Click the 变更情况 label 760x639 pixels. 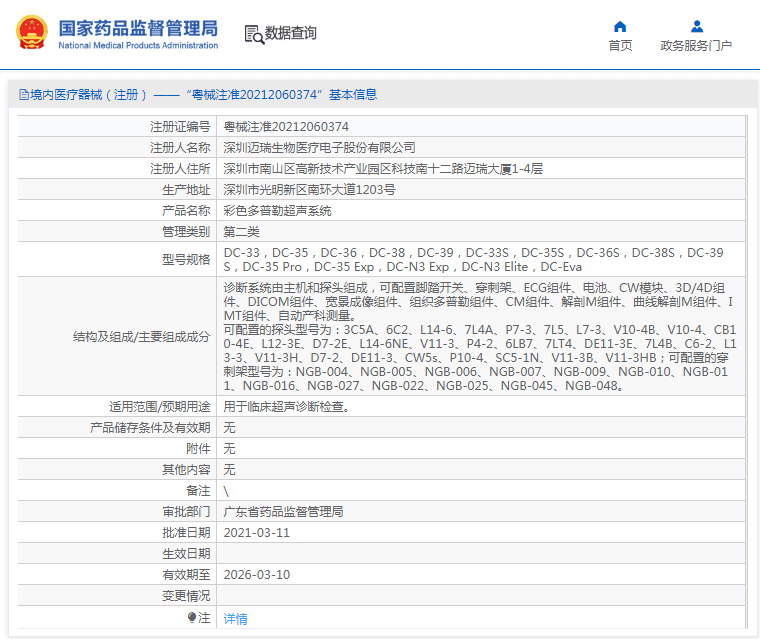(186, 595)
